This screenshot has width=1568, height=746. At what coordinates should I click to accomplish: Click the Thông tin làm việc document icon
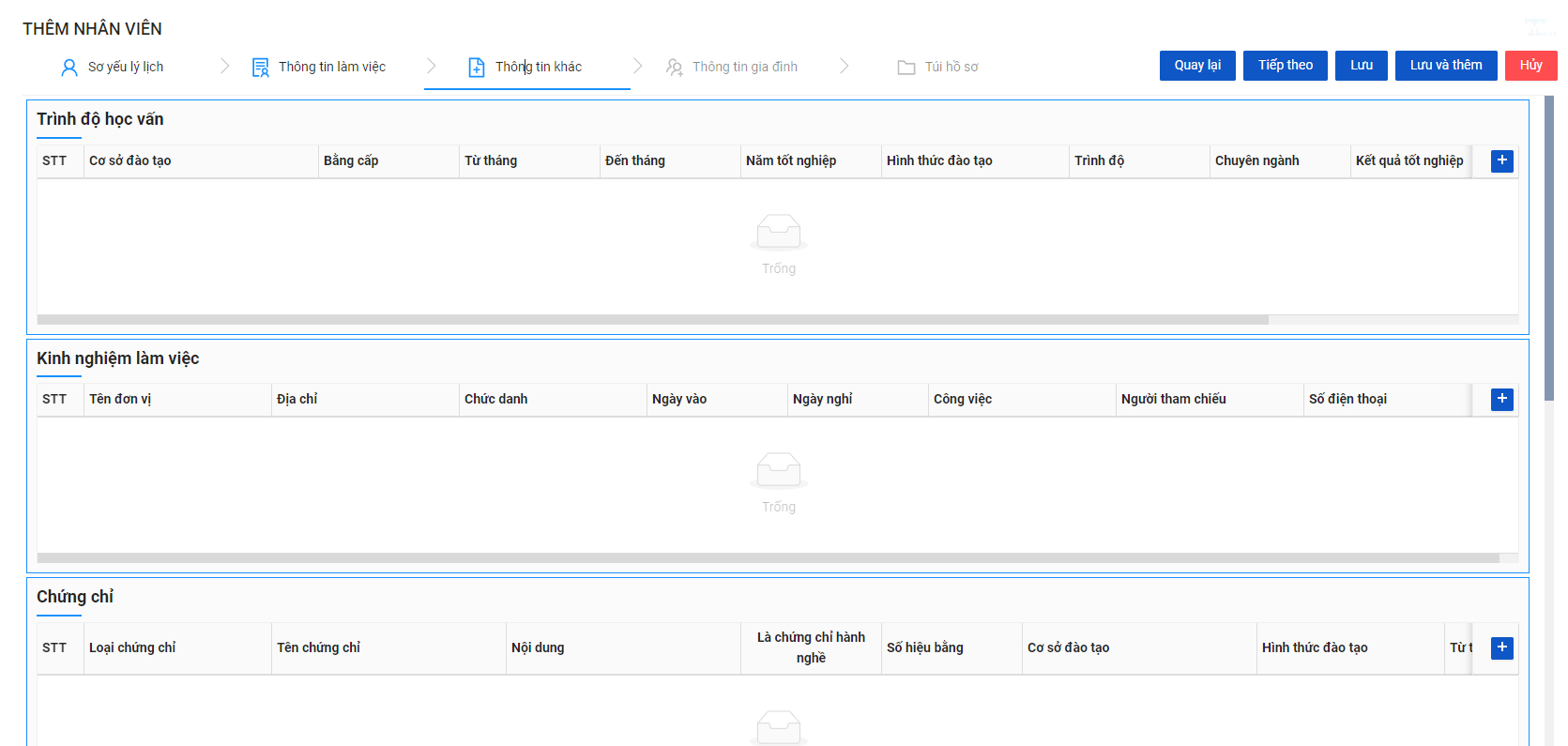click(260, 68)
